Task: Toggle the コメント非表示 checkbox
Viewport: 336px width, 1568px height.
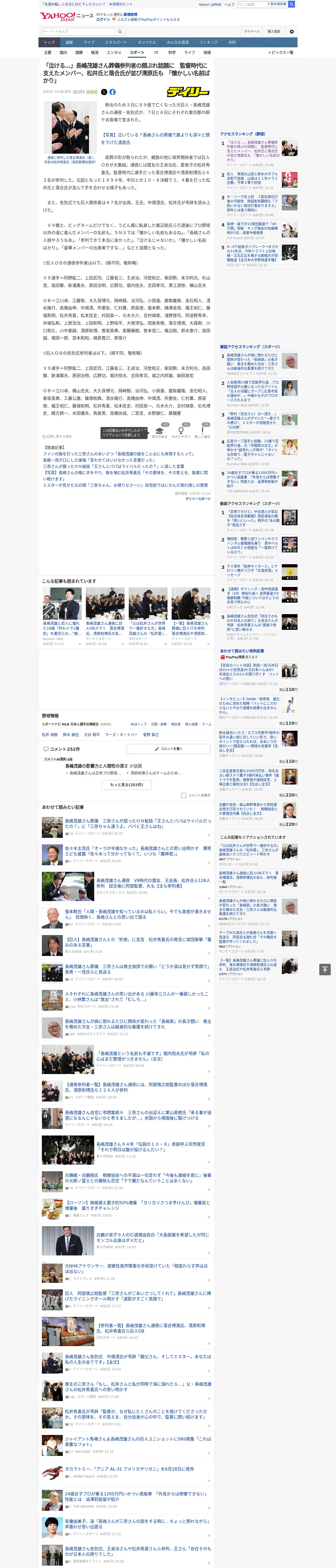Action: [x=183, y=795]
